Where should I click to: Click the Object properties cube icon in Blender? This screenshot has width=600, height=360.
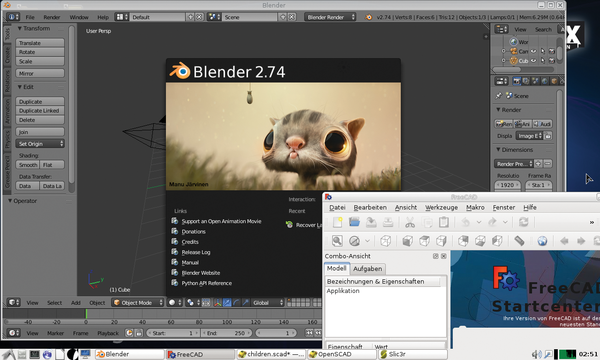tap(554, 81)
